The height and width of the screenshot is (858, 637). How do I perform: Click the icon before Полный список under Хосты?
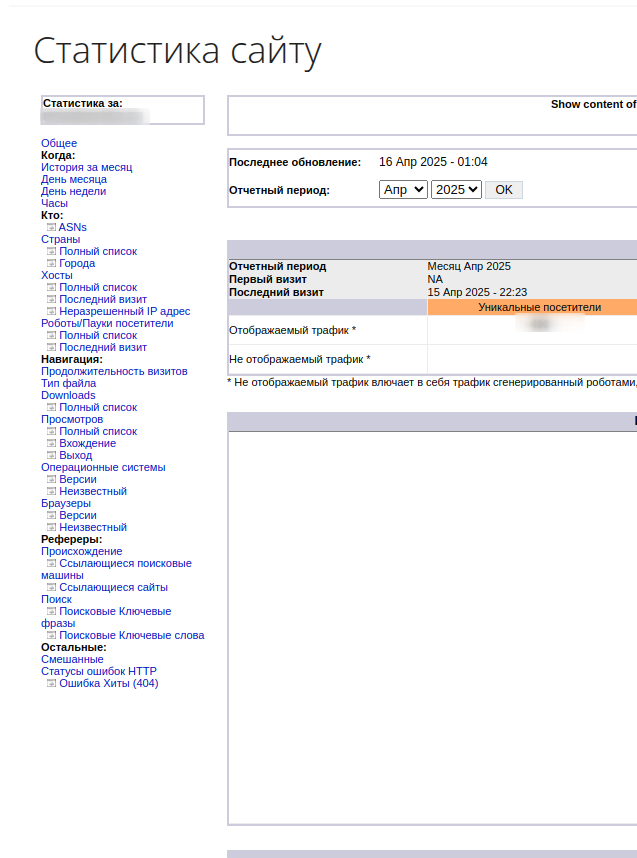51,287
